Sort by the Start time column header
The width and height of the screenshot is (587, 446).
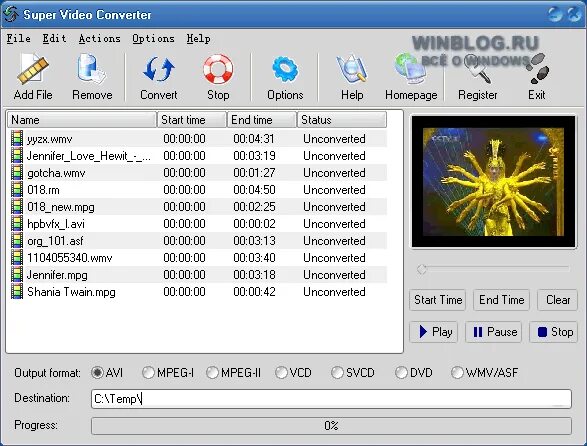[192, 120]
